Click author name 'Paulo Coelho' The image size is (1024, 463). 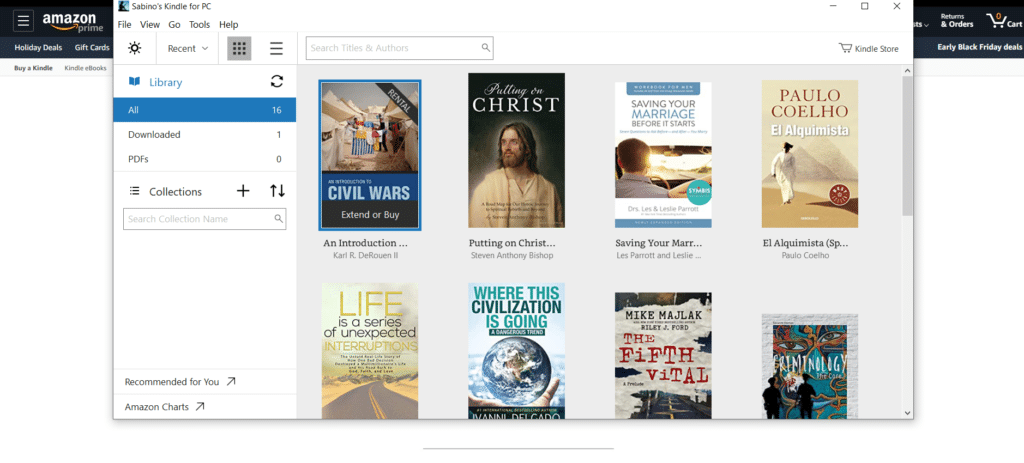coord(805,255)
